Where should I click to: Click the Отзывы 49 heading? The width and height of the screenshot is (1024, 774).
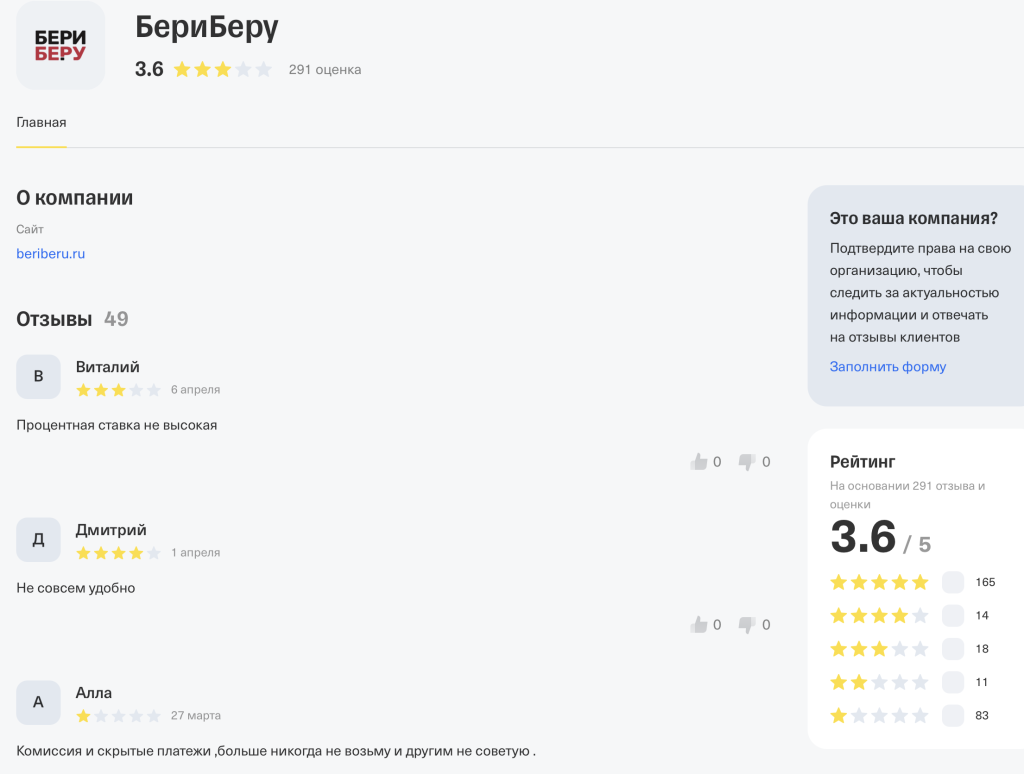tap(72, 319)
